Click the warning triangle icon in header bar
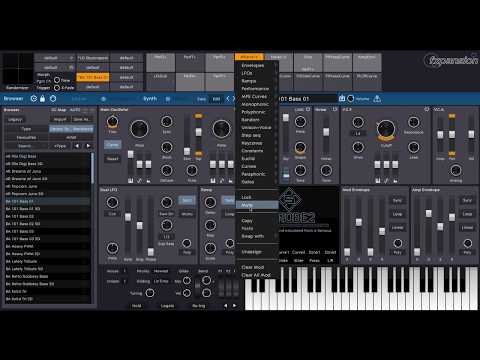The width and height of the screenshot is (480, 360). point(377,99)
